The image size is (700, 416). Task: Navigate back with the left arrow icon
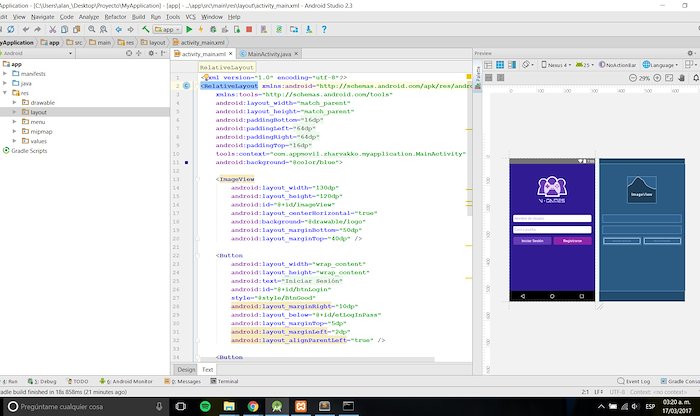(x=118, y=29)
